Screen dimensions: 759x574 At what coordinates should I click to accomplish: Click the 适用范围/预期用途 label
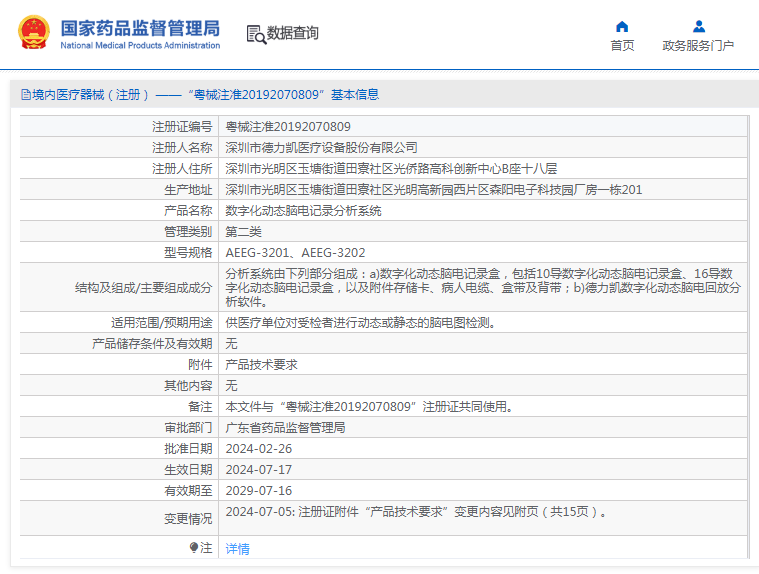click(162, 323)
